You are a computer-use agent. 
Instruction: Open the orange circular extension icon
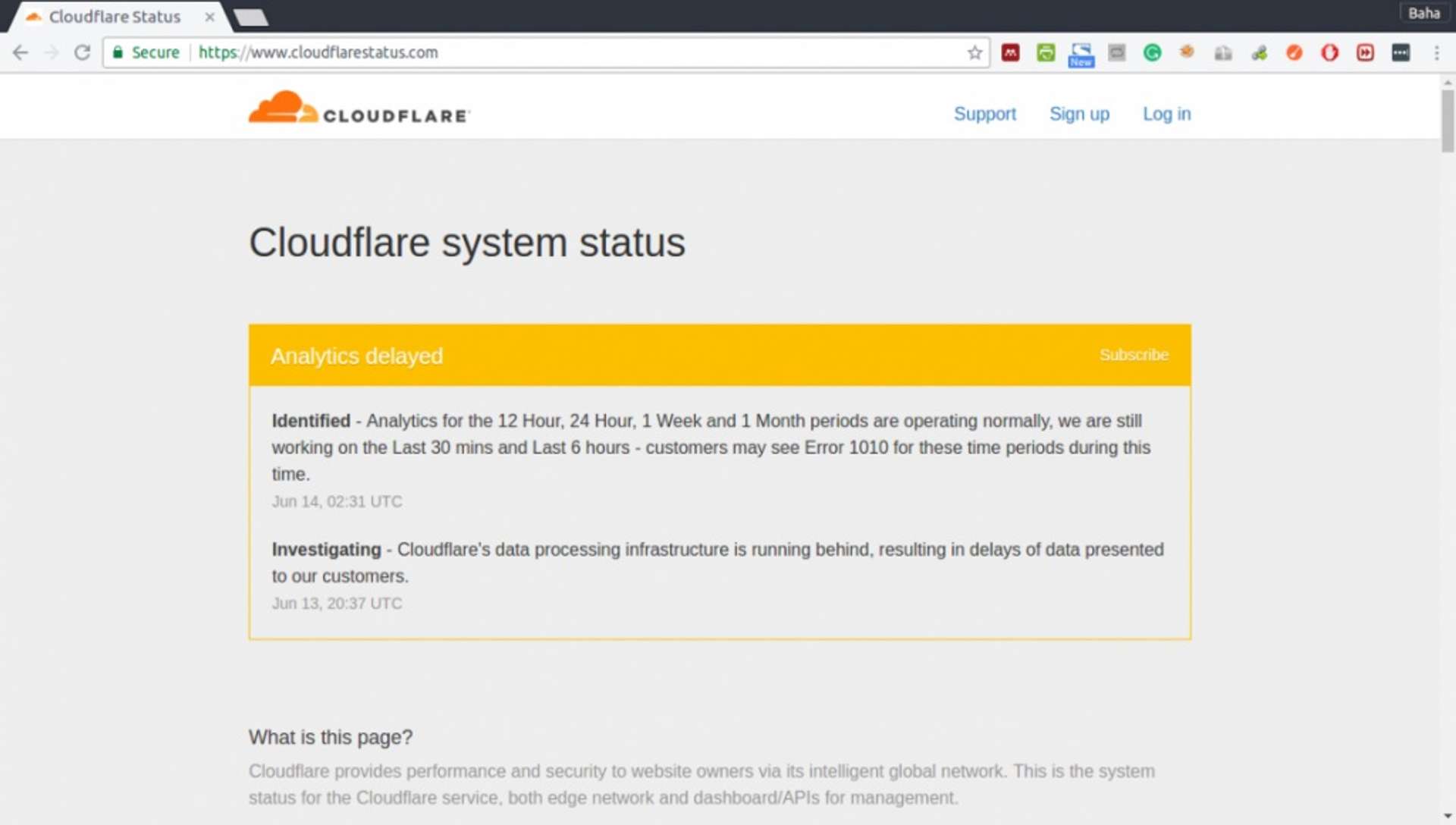(x=1294, y=52)
